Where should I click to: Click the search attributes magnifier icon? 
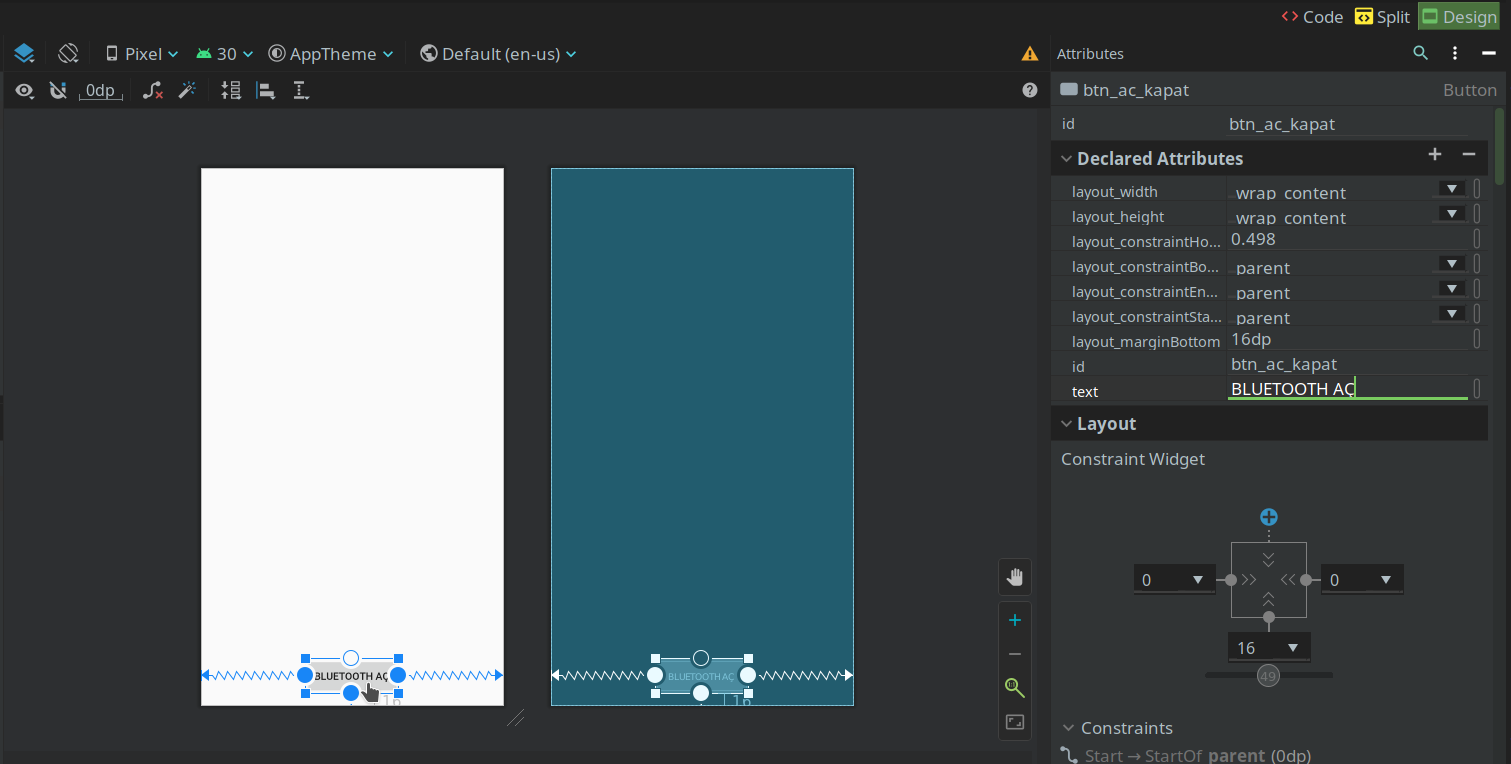1420,53
